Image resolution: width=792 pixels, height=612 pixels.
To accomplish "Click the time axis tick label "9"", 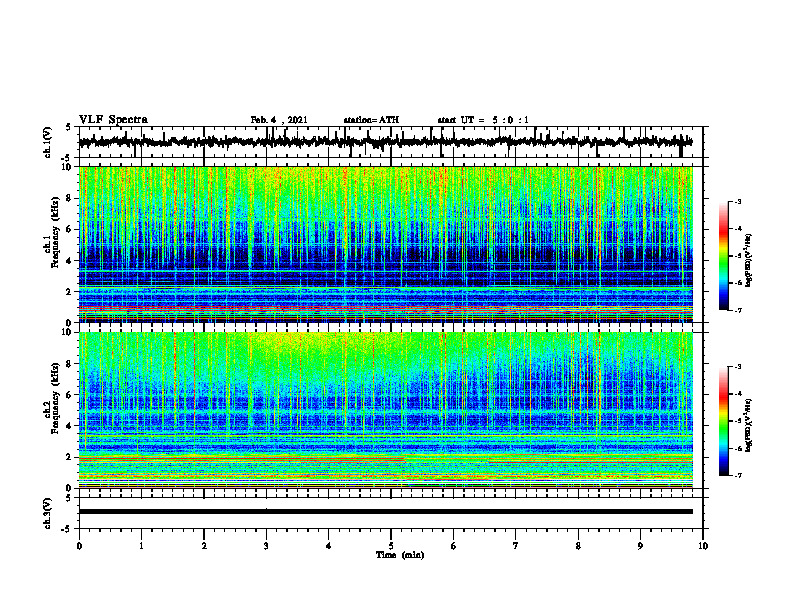I will (640, 546).
